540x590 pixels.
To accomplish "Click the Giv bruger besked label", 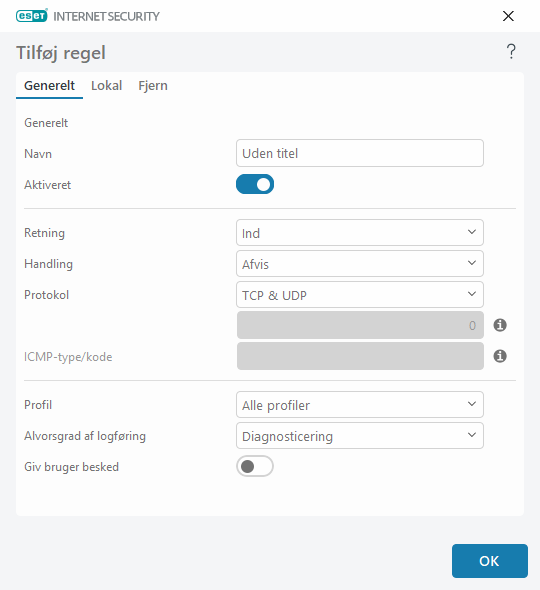I will click(x=71, y=467).
